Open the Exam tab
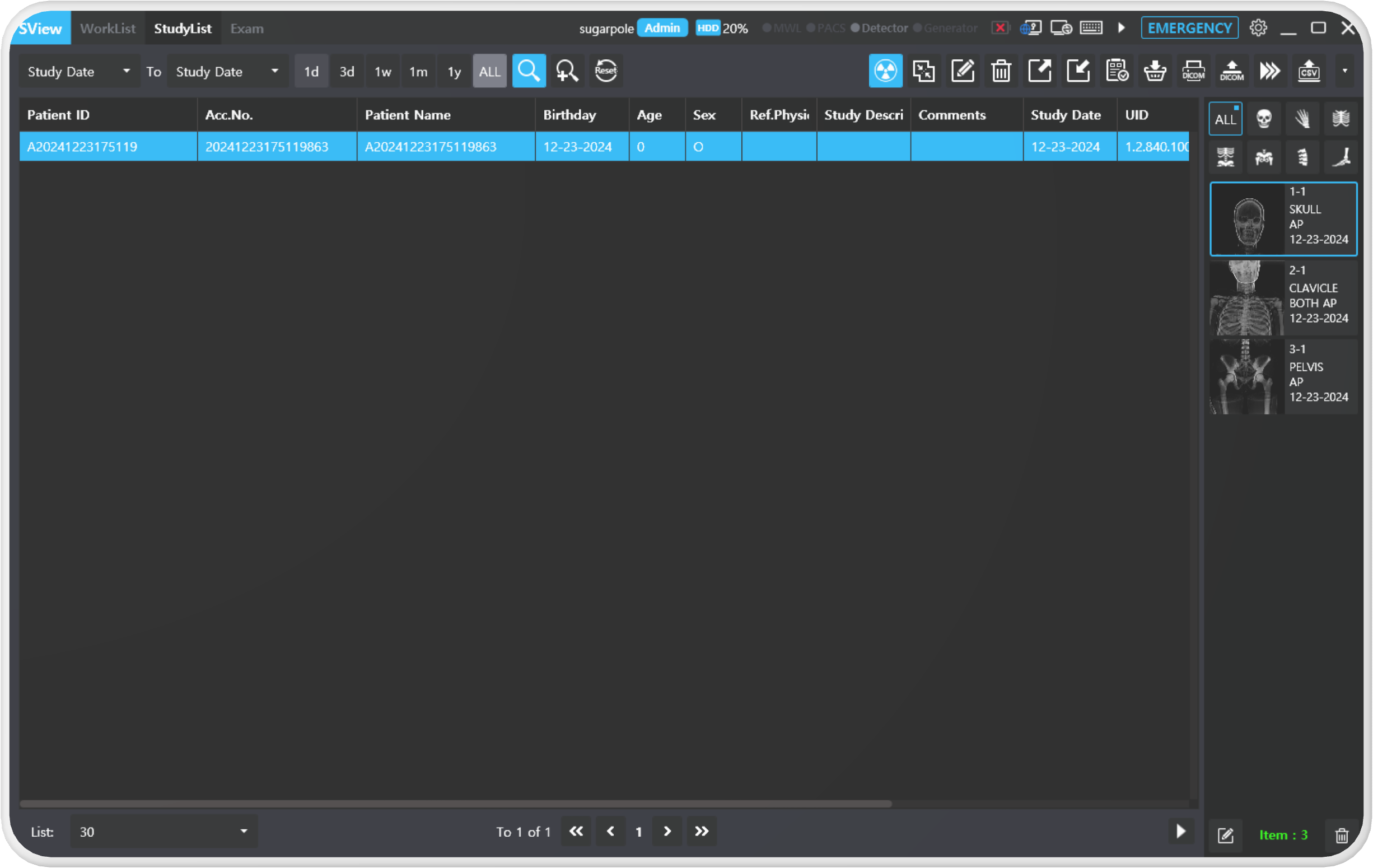 tap(247, 28)
